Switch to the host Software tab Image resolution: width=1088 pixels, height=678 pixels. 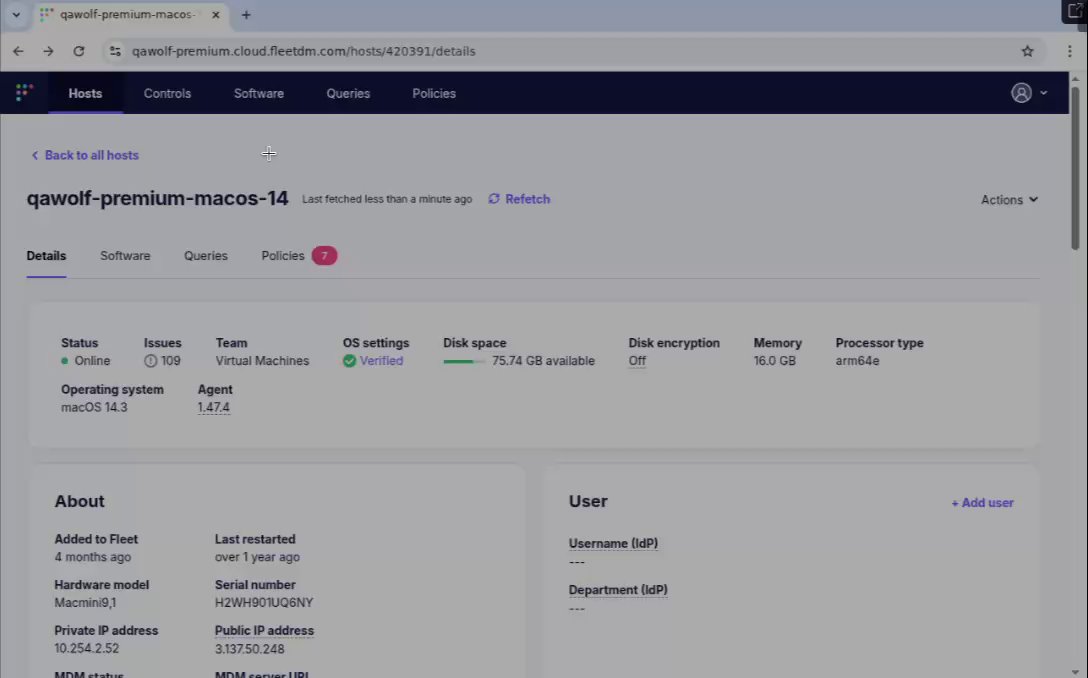coord(125,256)
